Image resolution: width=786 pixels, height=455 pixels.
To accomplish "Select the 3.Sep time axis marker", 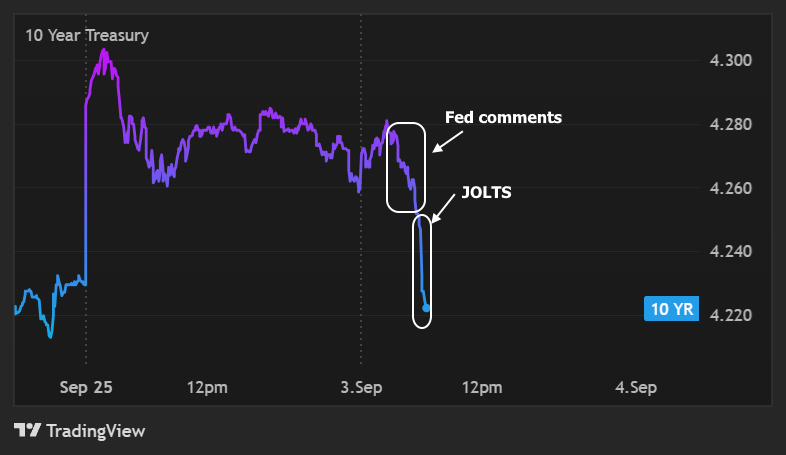I will pyautogui.click(x=361, y=387).
